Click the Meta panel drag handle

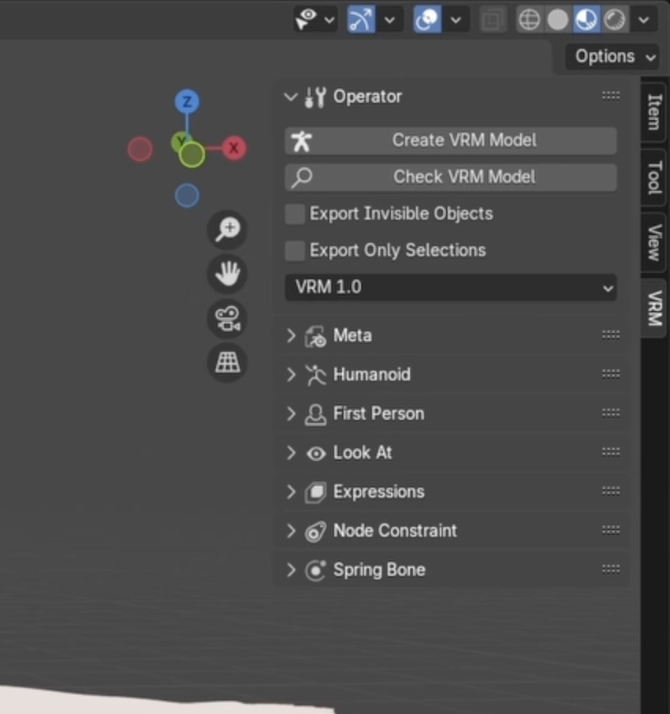(611, 335)
